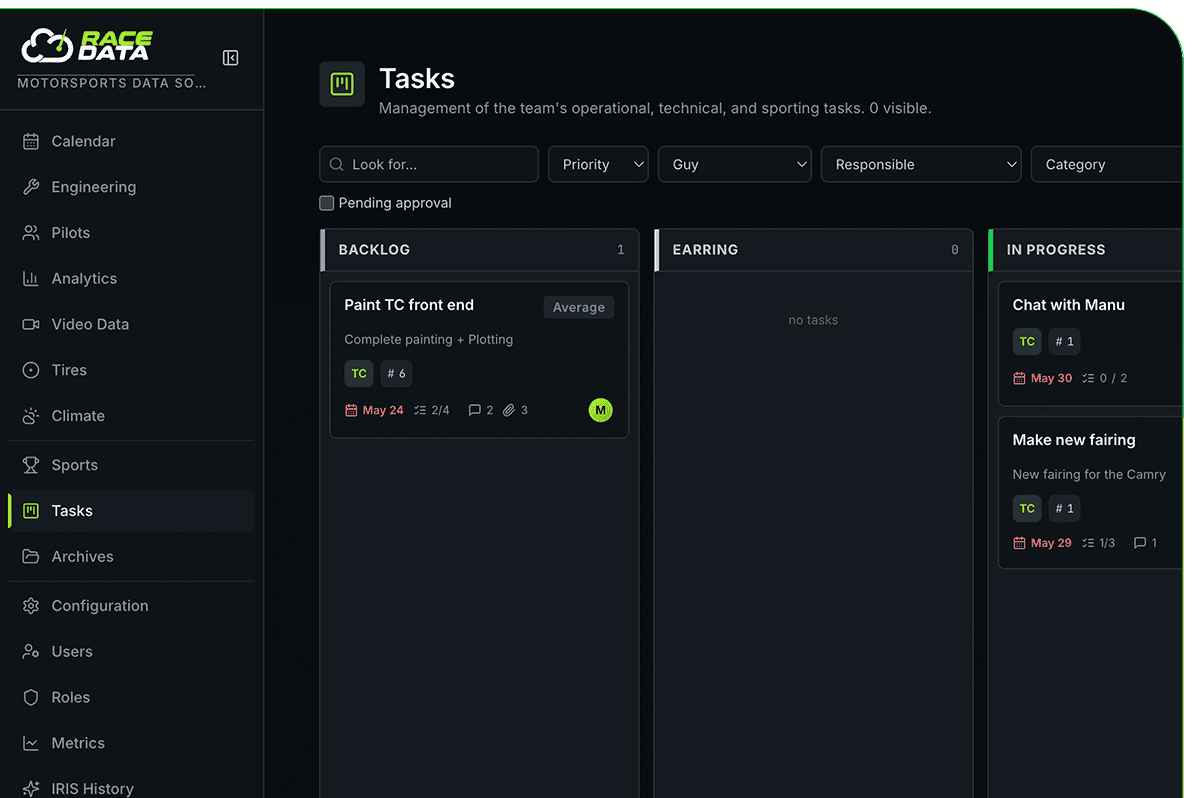The image size is (1194, 798).
Task: Click the comment icon on Make new fairing card
Action: point(1140,543)
